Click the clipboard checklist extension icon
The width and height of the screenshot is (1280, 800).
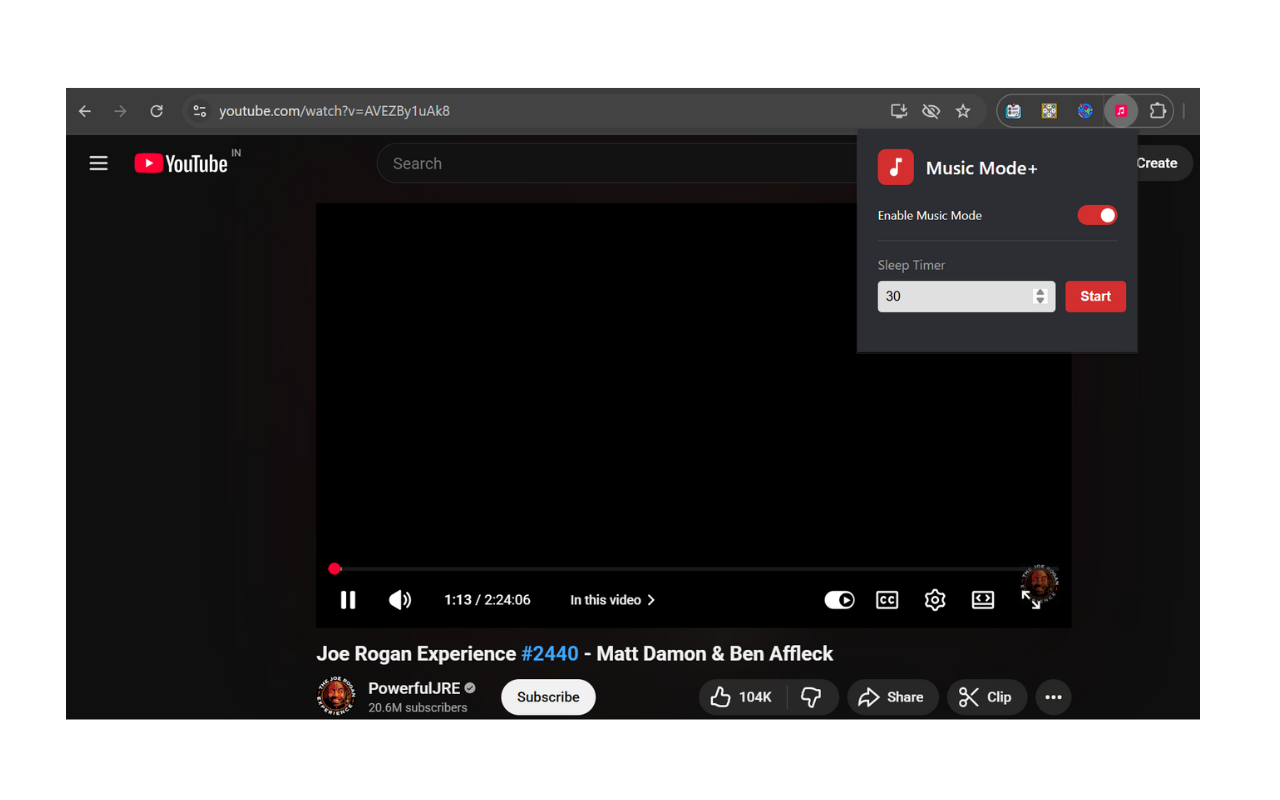1013,111
